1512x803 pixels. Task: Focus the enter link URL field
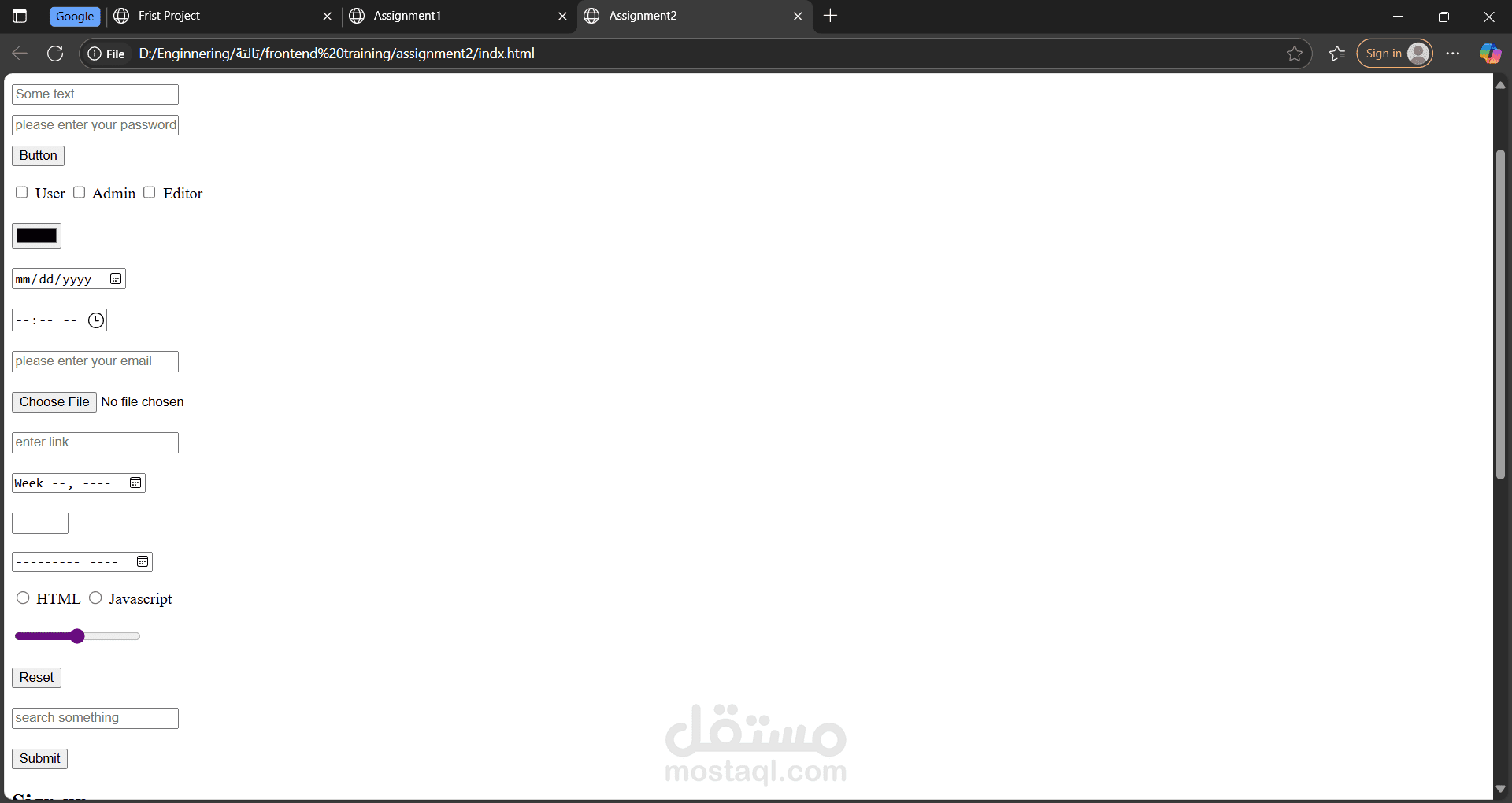[95, 442]
